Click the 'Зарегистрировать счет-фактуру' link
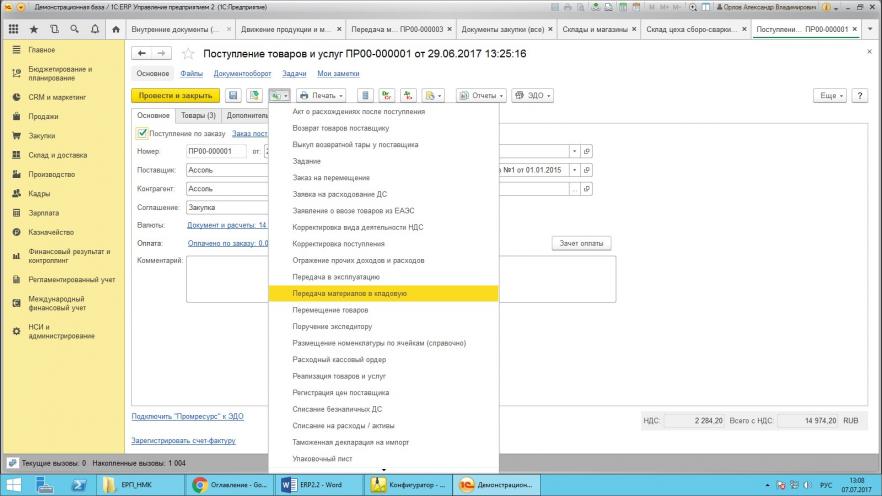Screen dimensions: 882x496 click(x=182, y=440)
